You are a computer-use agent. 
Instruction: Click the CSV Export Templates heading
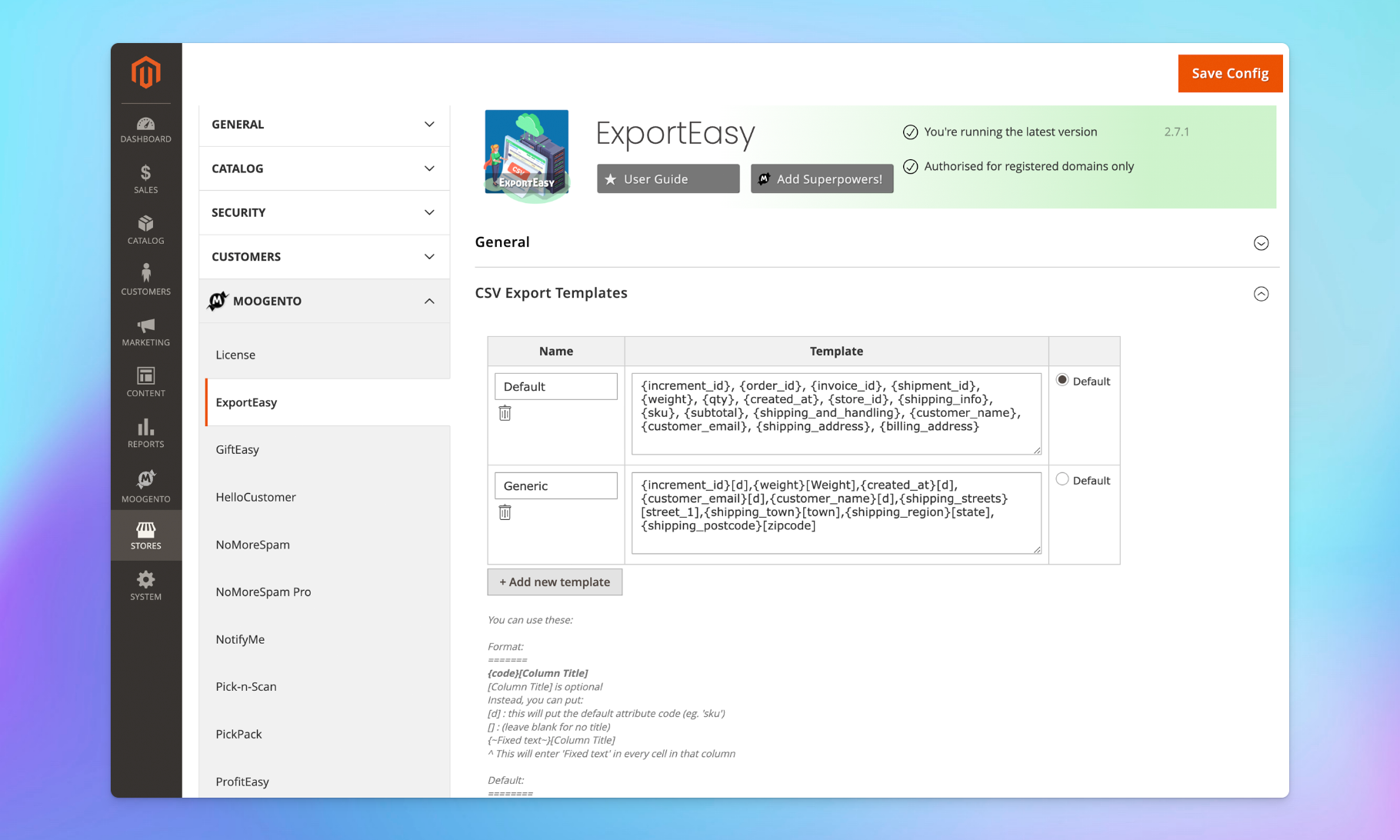coord(551,293)
